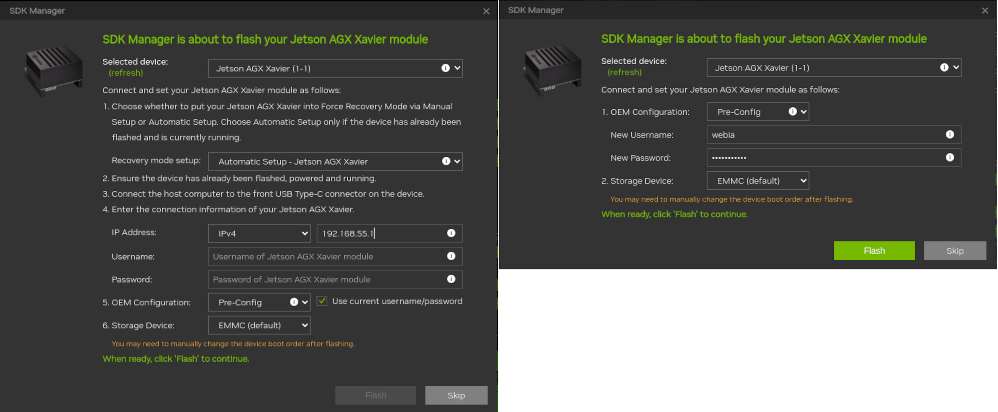Open right window Selected device dropdown
998x412 pixels.
click(x=834, y=67)
